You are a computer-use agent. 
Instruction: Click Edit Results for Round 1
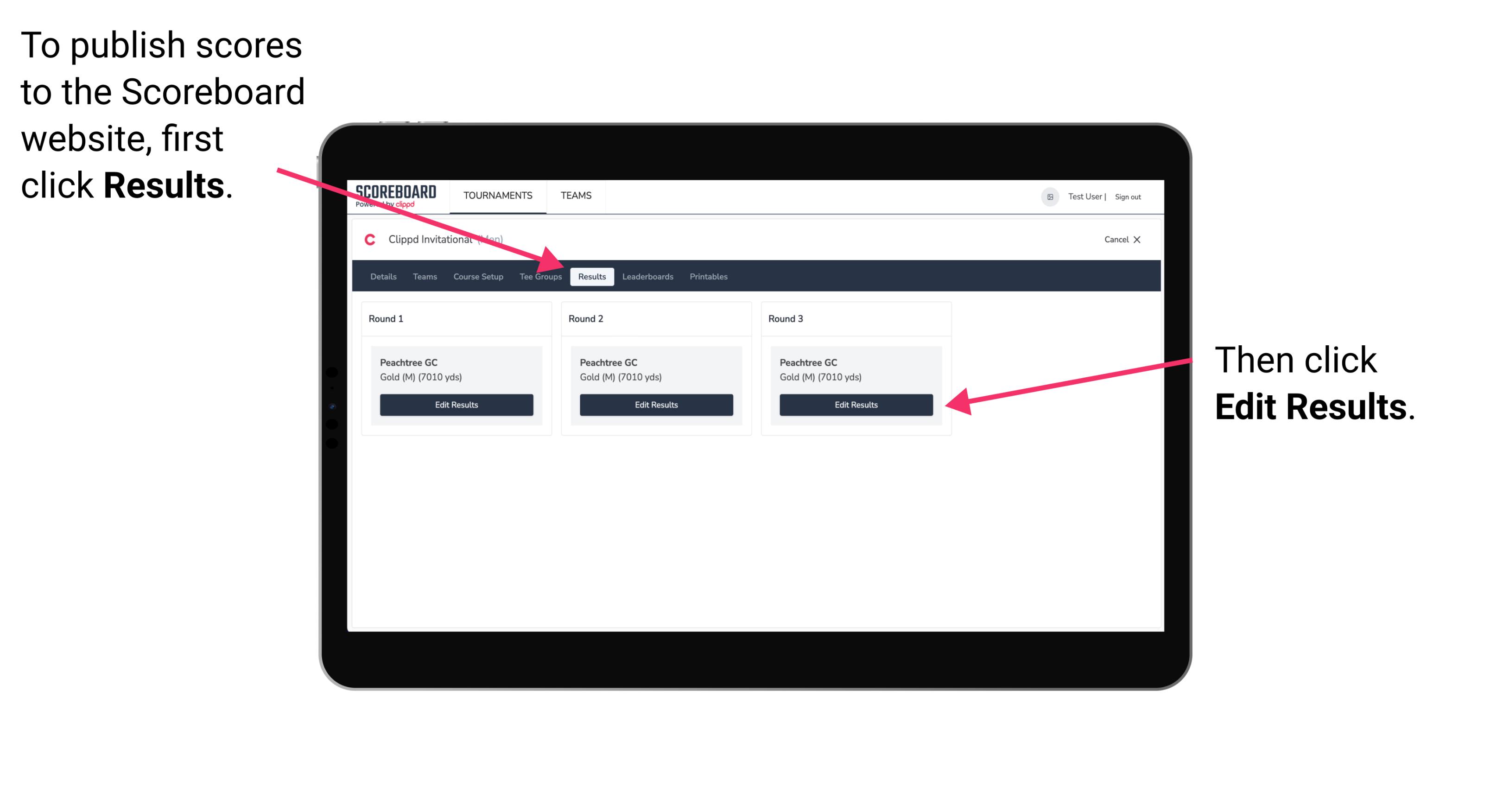(457, 405)
